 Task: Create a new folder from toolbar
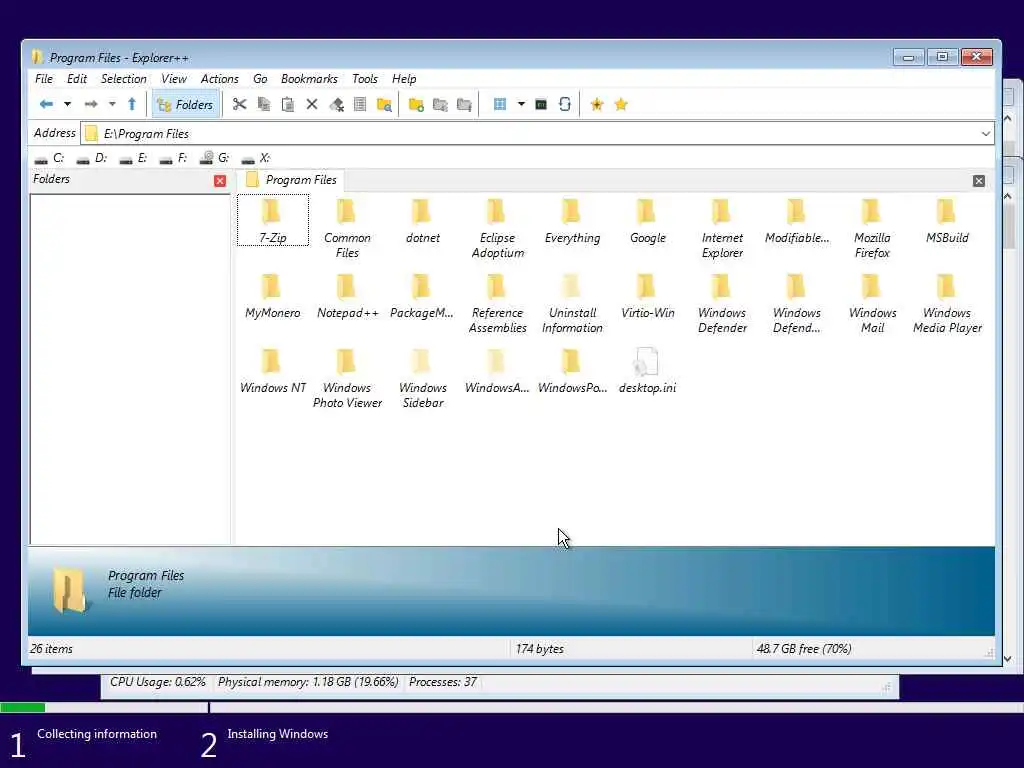(x=416, y=104)
